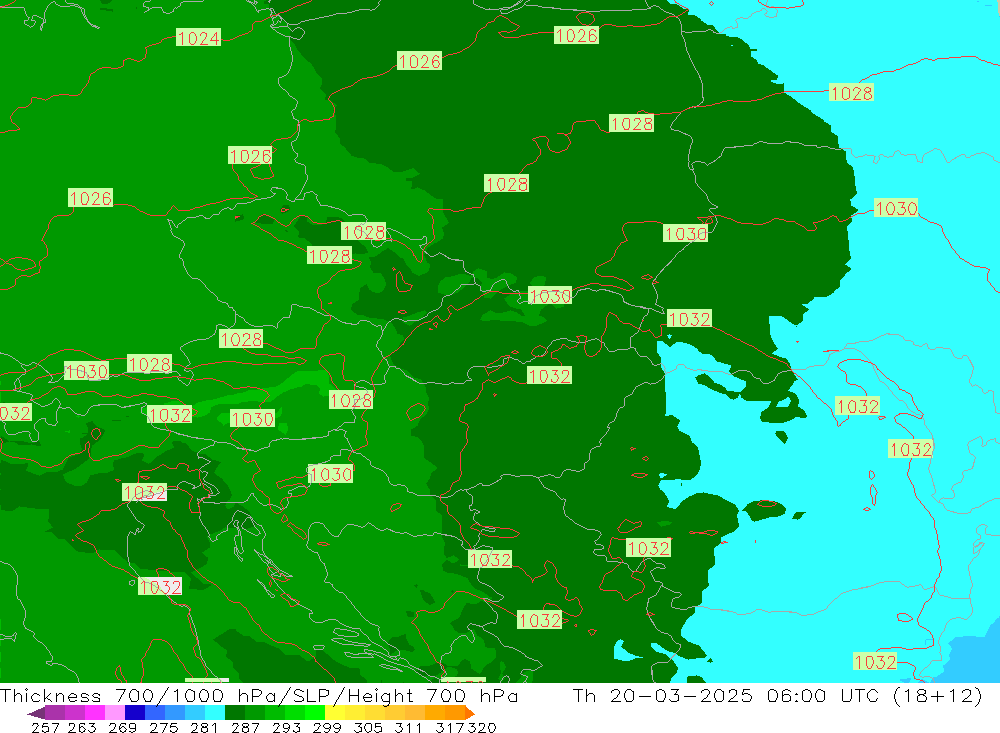Click the 275 legend value
Viewport: 1000px width, 733px height.
163,727
